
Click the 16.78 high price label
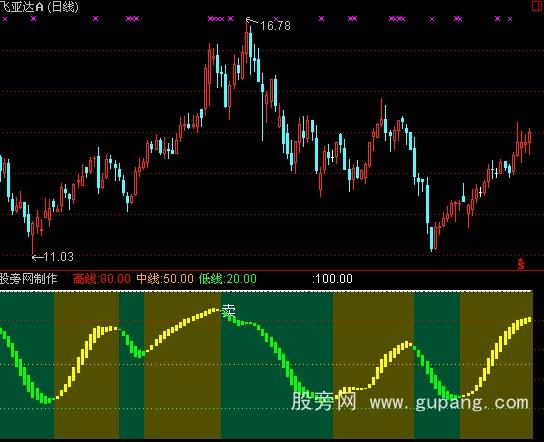coord(275,26)
